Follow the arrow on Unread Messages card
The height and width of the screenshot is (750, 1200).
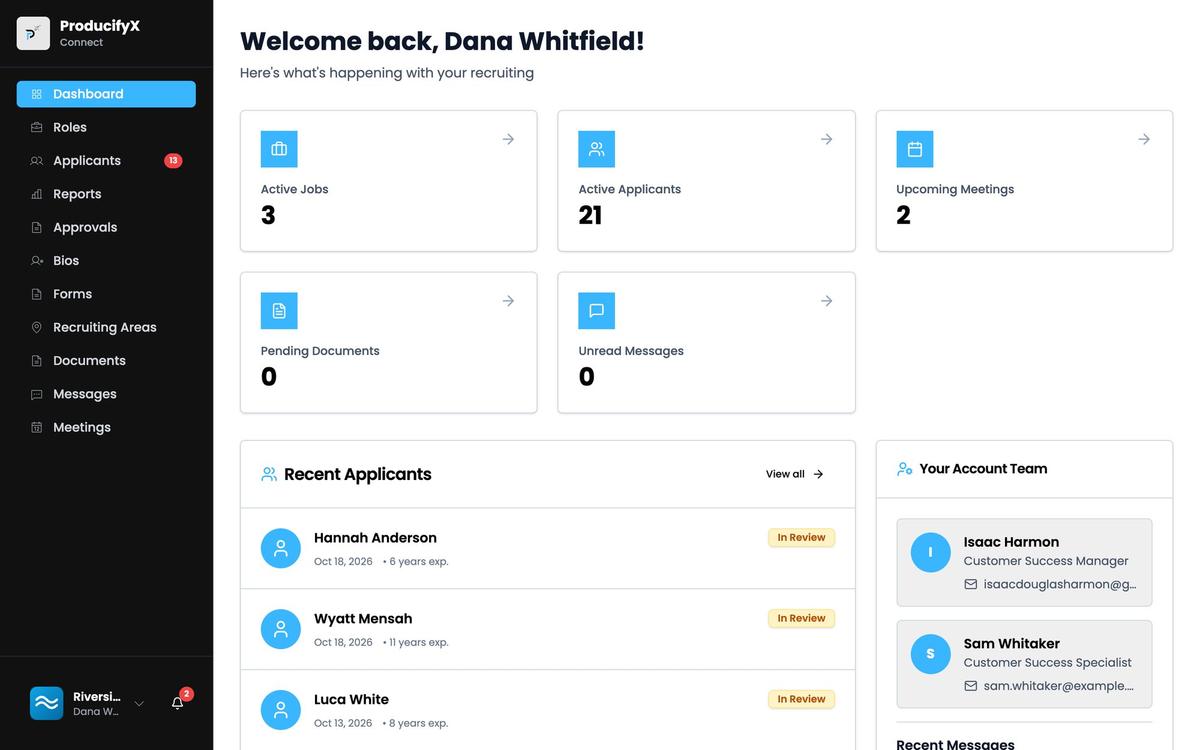pos(826,301)
